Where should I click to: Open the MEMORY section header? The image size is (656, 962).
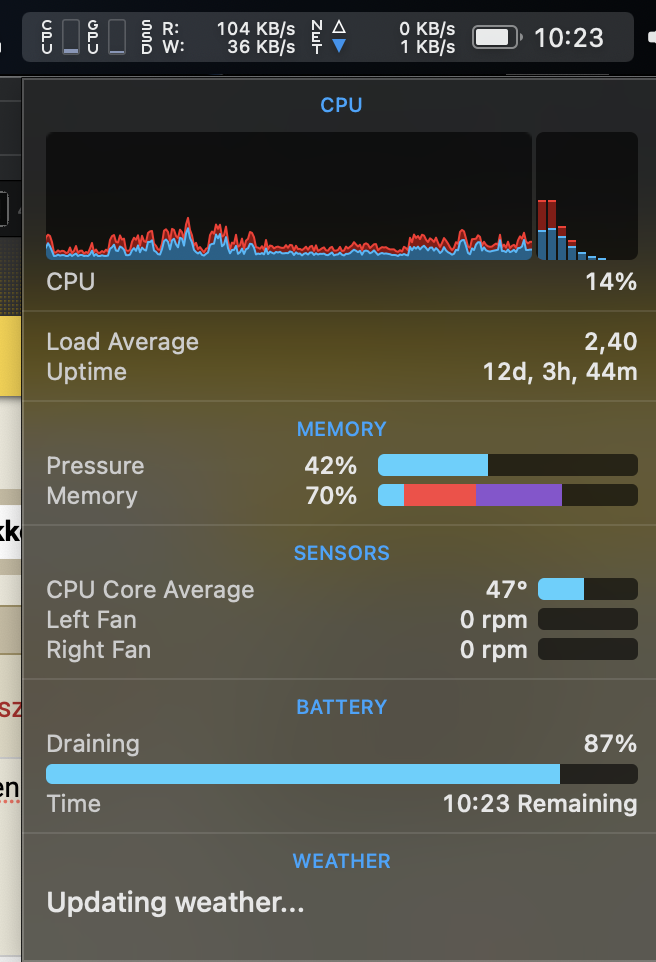[x=341, y=429]
